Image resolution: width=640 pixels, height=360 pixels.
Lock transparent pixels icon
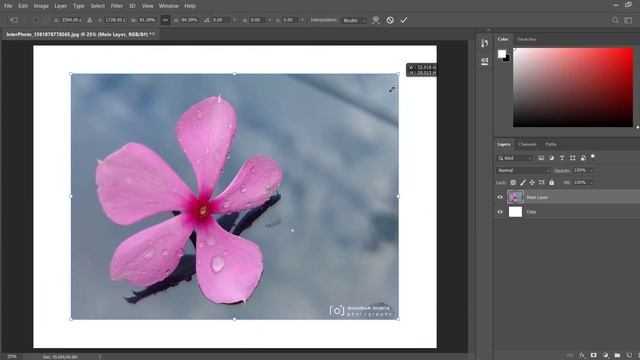(513, 182)
